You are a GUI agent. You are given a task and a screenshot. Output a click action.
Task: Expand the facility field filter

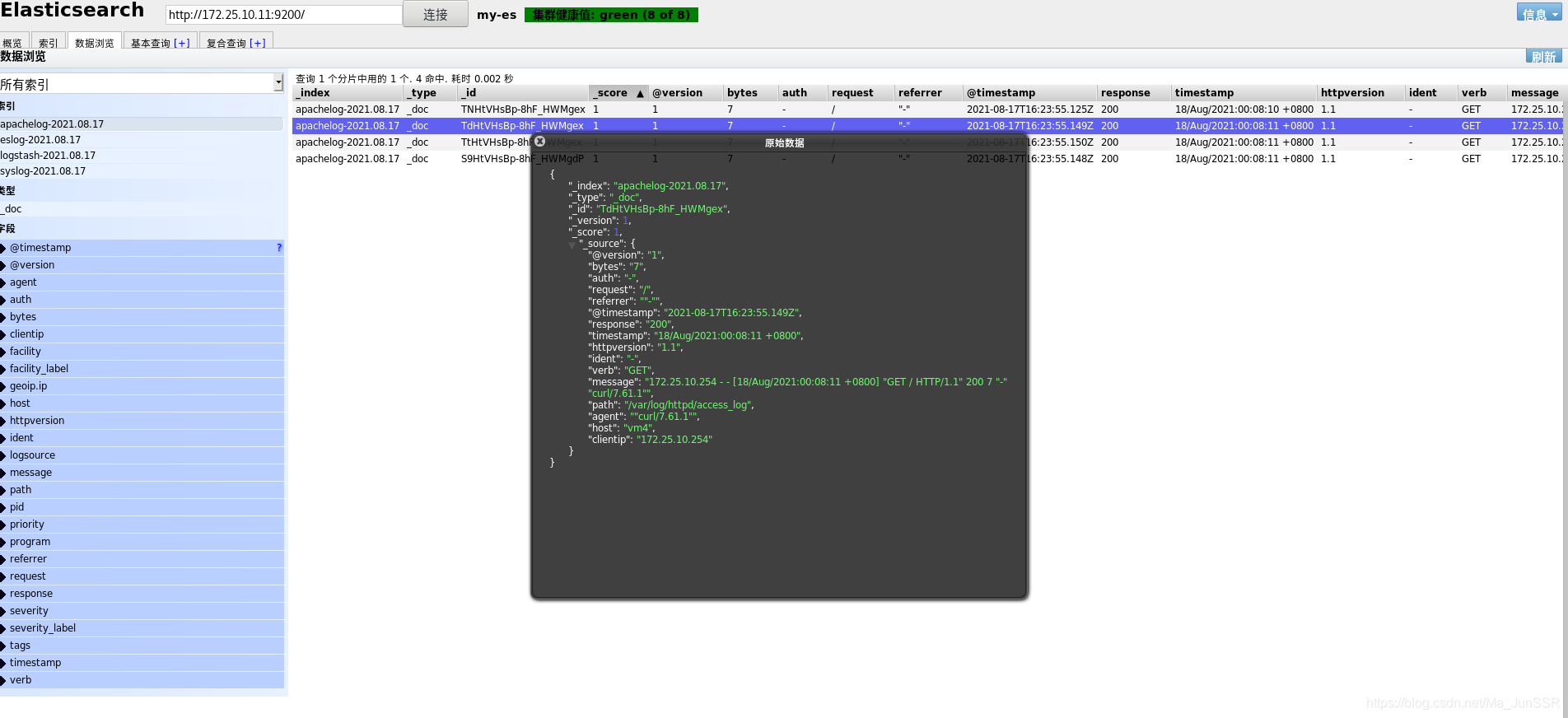click(x=142, y=352)
